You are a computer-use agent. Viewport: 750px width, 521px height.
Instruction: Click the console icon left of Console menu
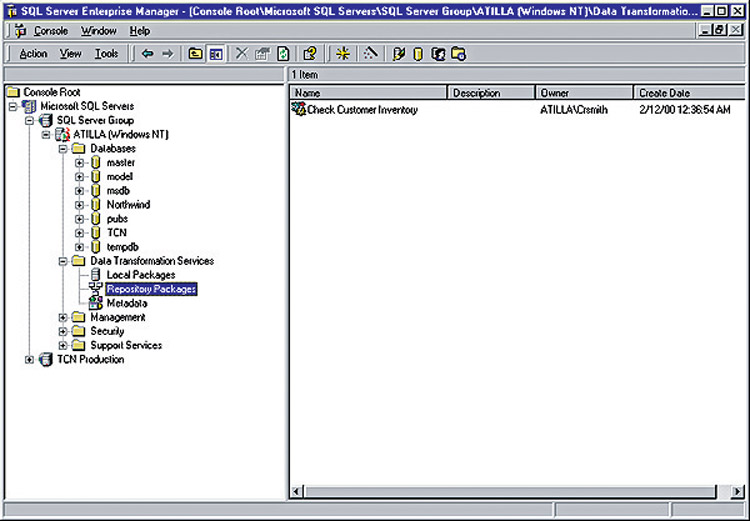point(21,31)
